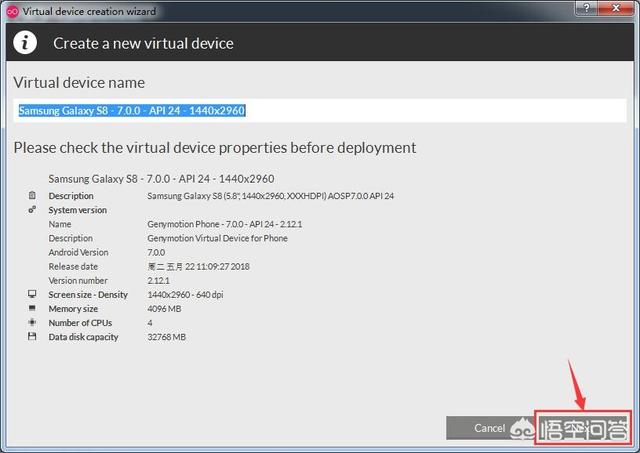This screenshot has width=640, height=453.
Task: Click the Data disk value '32768 MB'
Action: [x=167, y=337]
